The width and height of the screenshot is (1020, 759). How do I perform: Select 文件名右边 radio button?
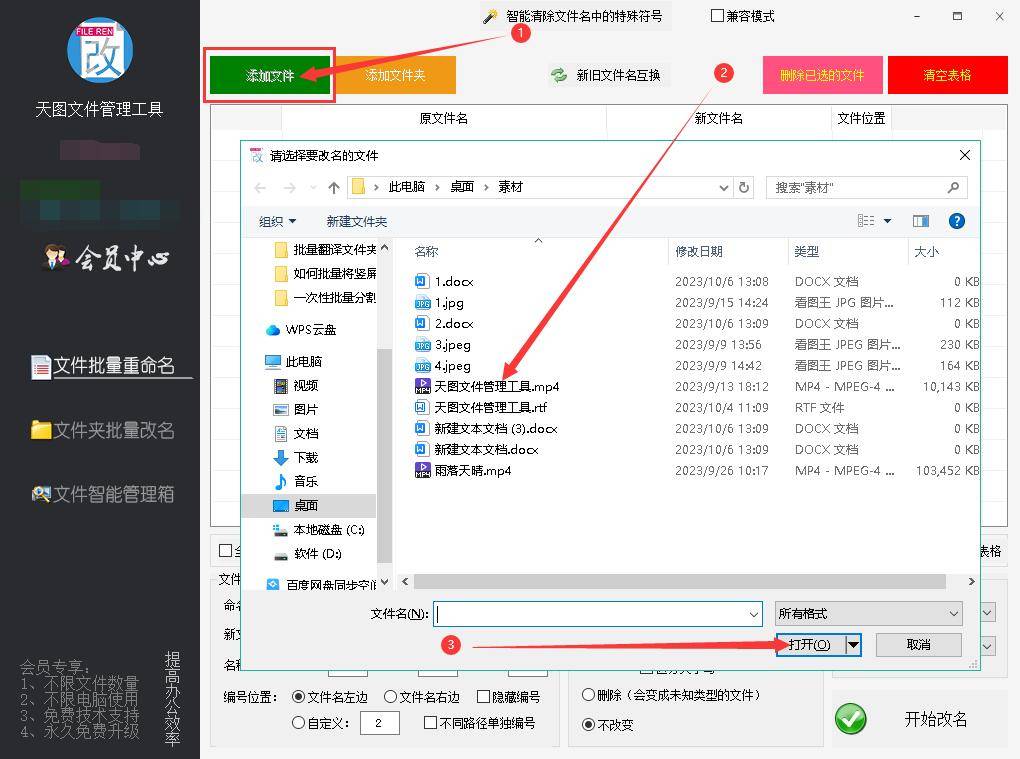tap(390, 697)
